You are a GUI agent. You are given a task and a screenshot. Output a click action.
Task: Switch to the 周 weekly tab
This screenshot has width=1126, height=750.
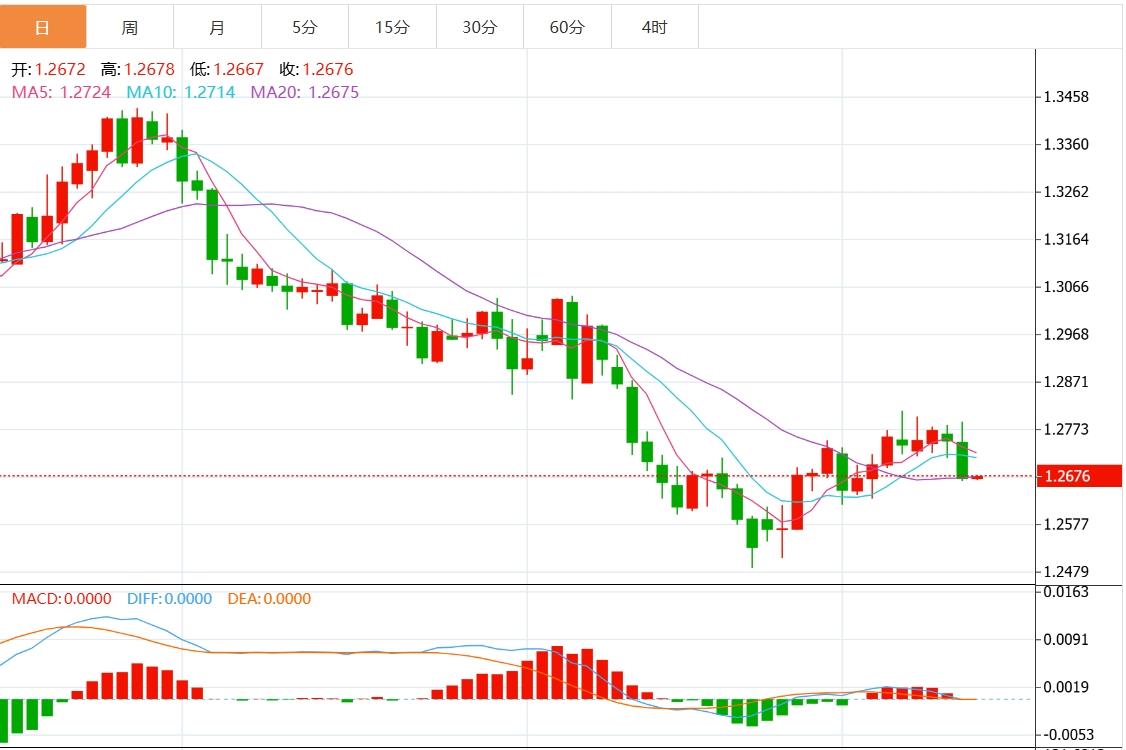point(130,27)
